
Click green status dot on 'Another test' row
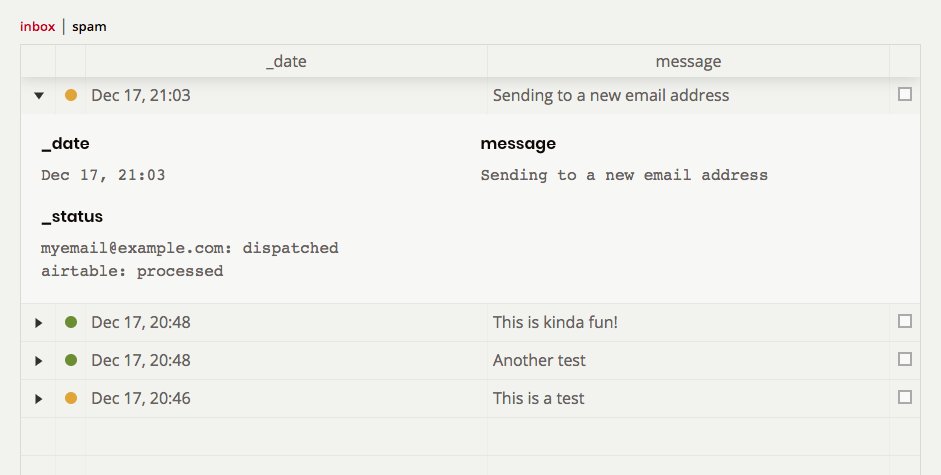click(x=71, y=360)
